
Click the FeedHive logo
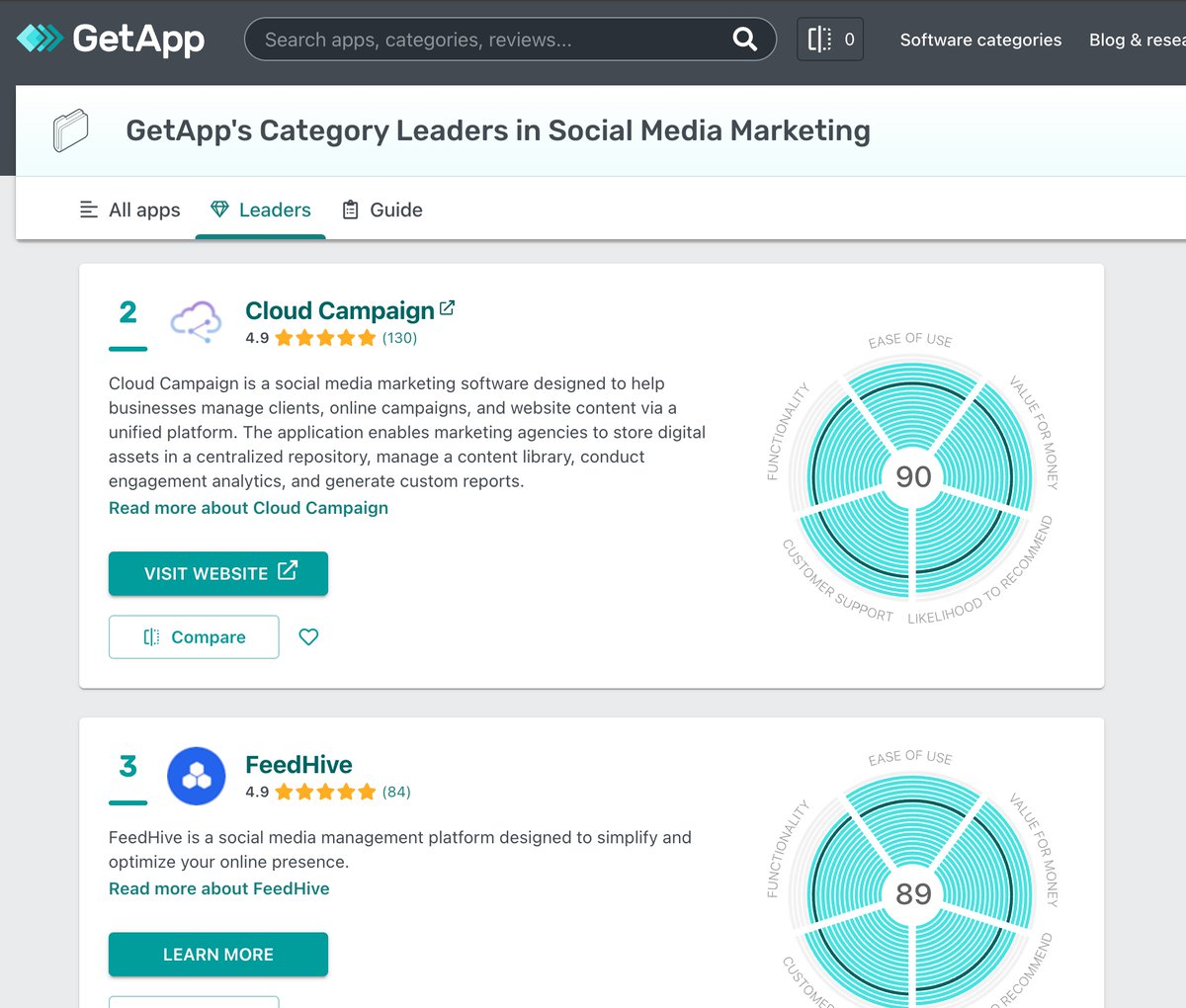pos(197,776)
